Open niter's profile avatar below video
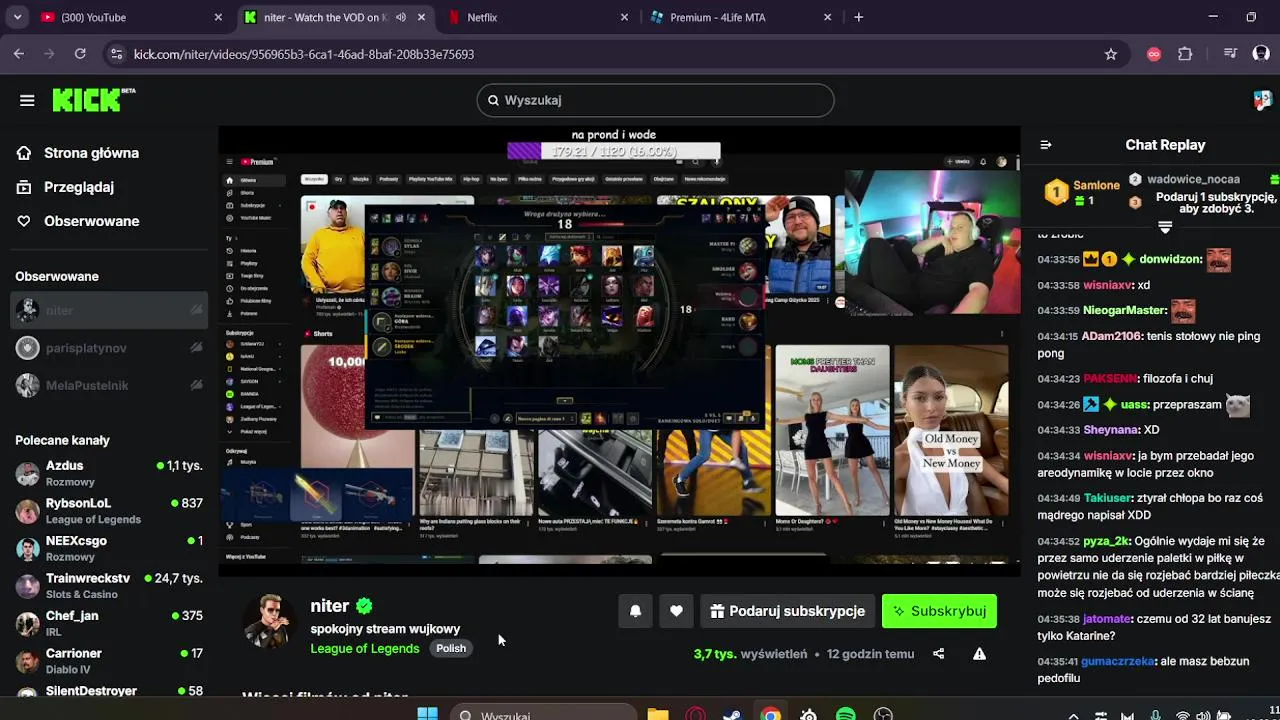Image resolution: width=1280 pixels, height=720 pixels. [268, 622]
